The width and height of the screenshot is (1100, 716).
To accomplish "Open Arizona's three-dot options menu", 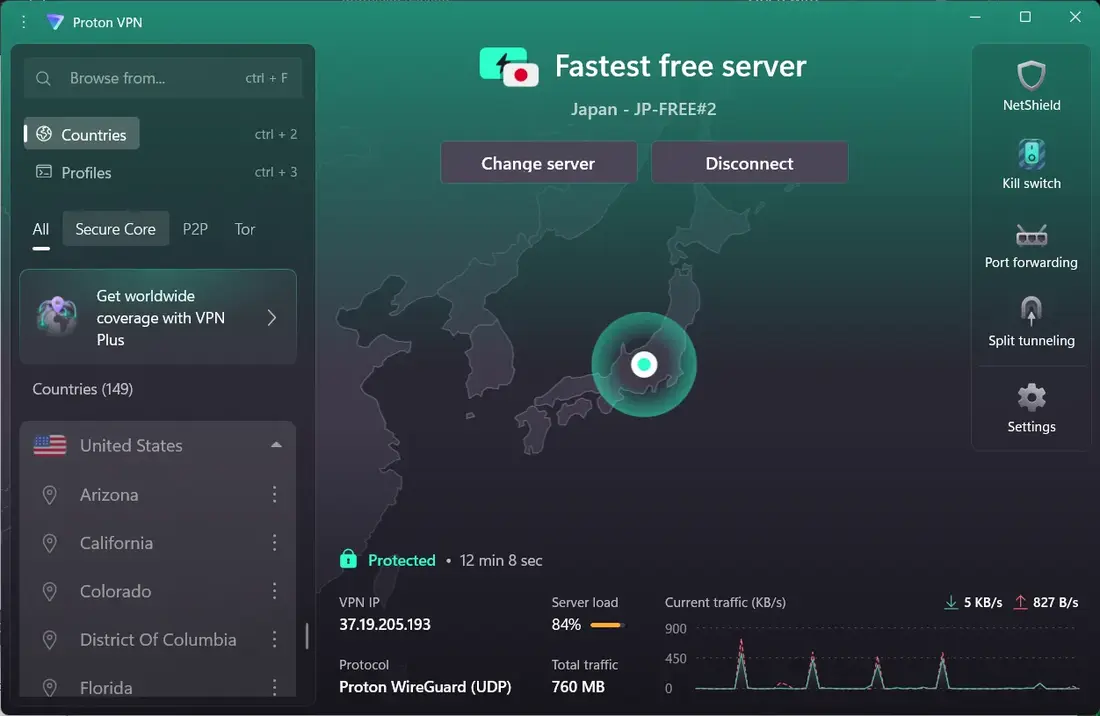I will pos(274,494).
